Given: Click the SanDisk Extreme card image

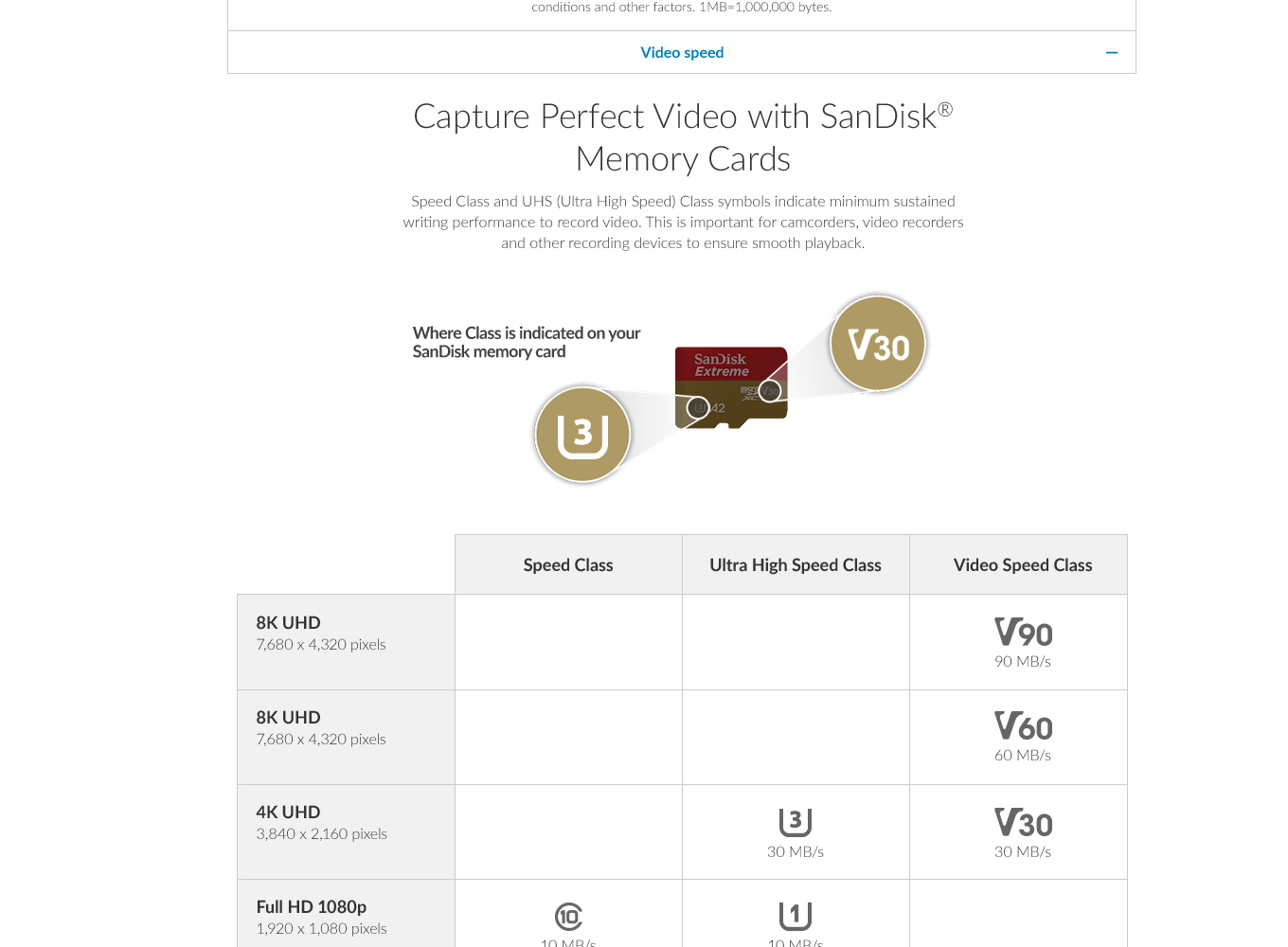Looking at the screenshot, I should point(730,387).
